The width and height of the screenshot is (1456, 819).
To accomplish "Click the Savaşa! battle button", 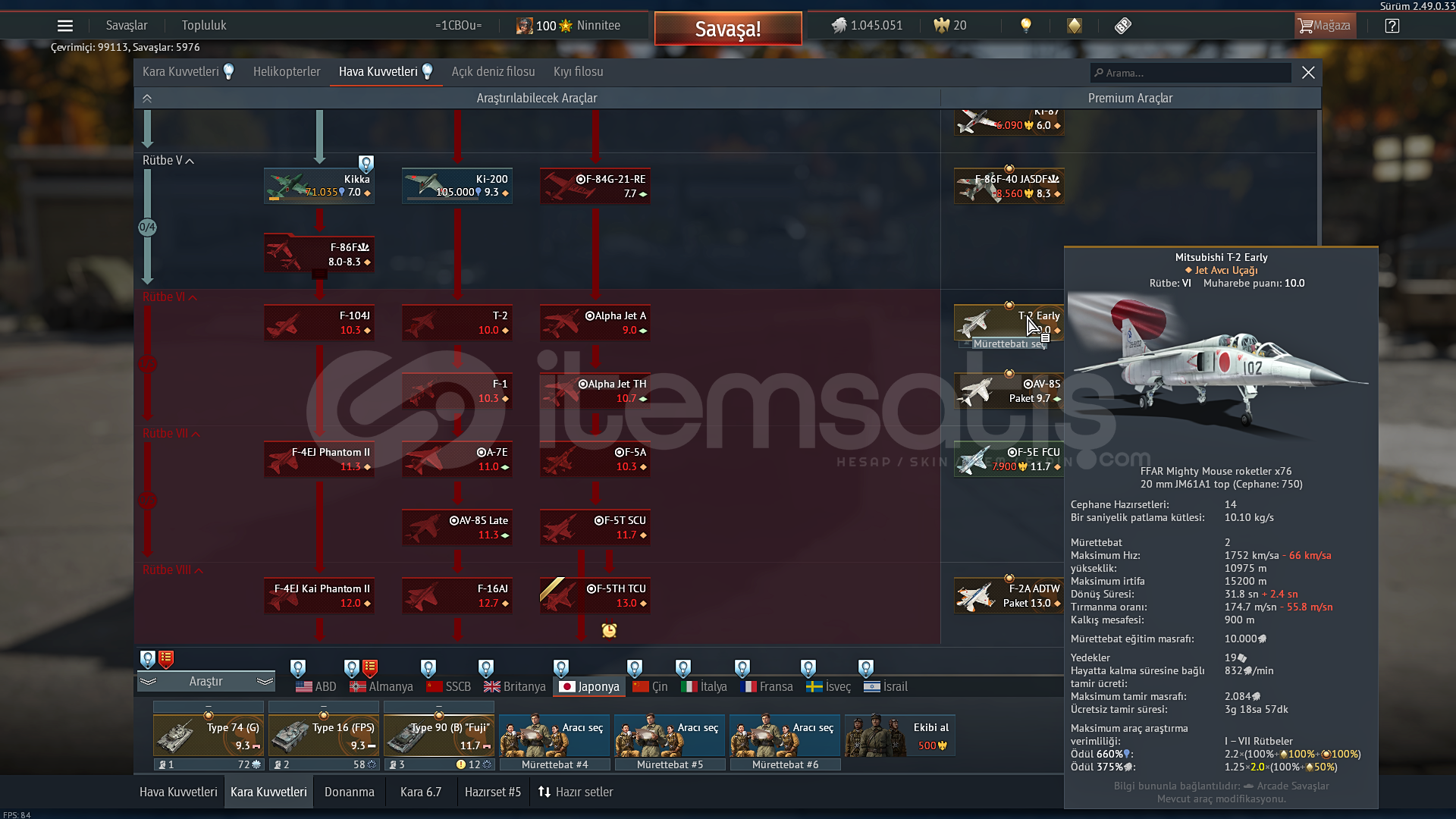I will point(728,29).
